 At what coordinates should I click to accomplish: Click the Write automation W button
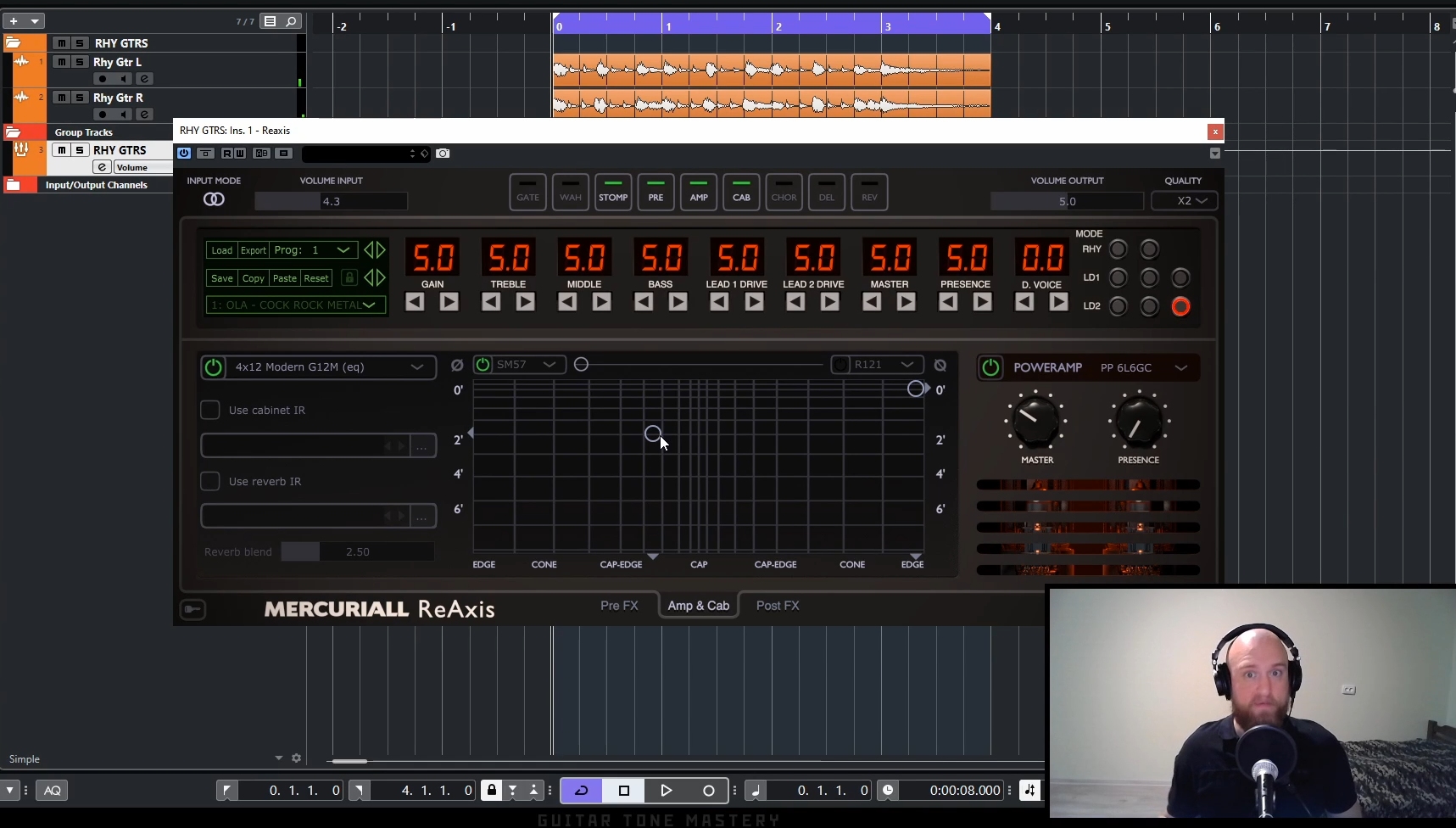[x=239, y=154]
